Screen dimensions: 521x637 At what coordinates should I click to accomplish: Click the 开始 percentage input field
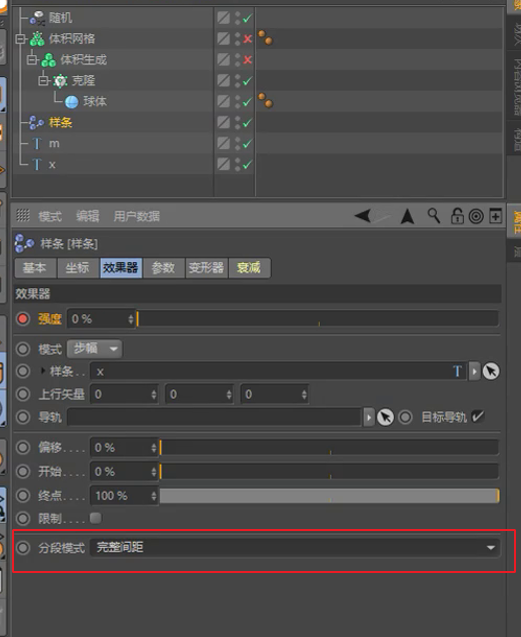pyautogui.click(x=124, y=472)
